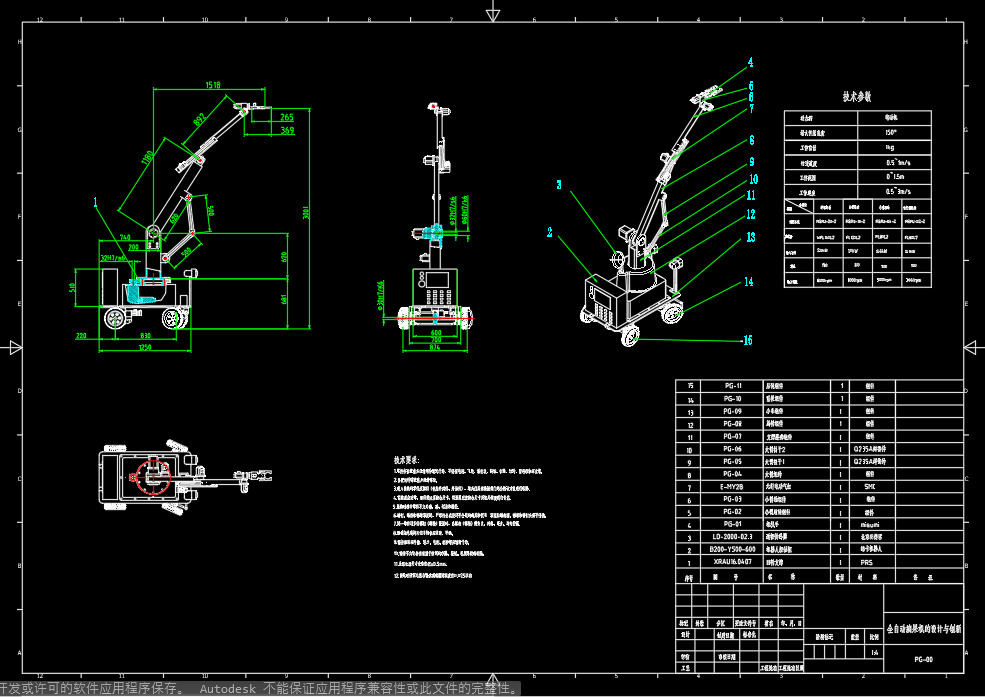Select the 3091 overall height dimension
The image size is (985, 697).
307,212
